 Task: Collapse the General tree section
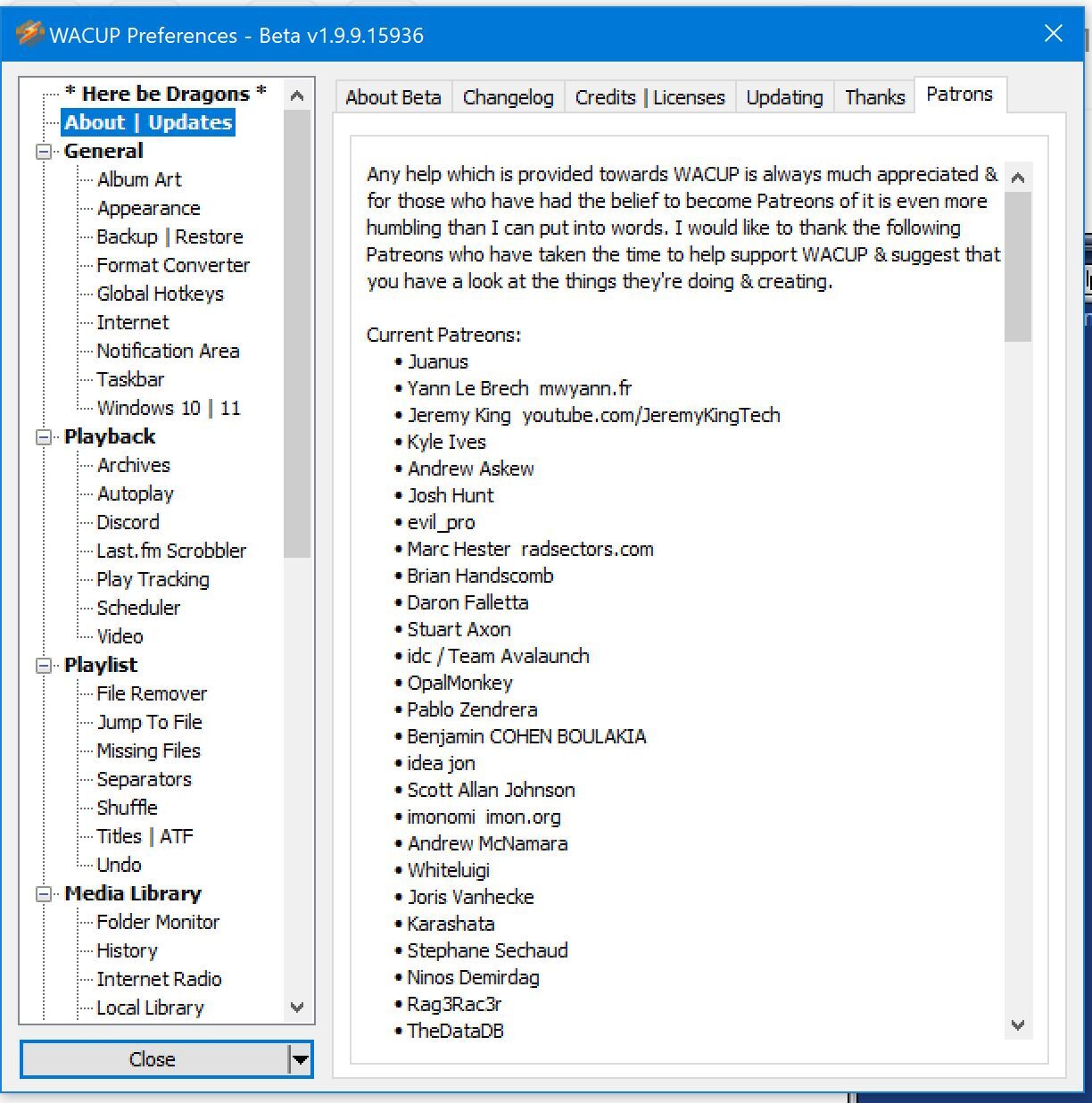coord(43,152)
